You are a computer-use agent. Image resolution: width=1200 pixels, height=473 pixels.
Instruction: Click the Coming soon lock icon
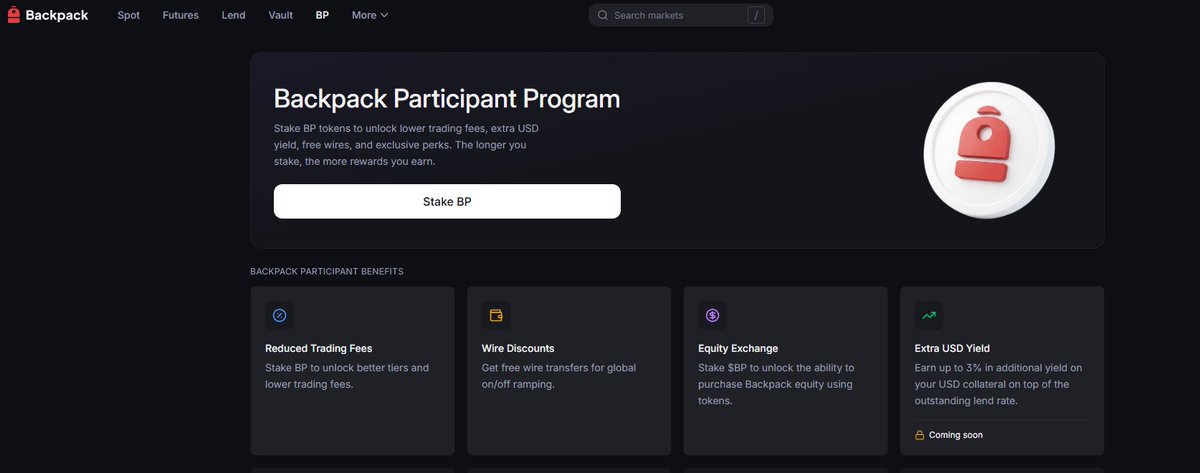pyautogui.click(x=920, y=435)
